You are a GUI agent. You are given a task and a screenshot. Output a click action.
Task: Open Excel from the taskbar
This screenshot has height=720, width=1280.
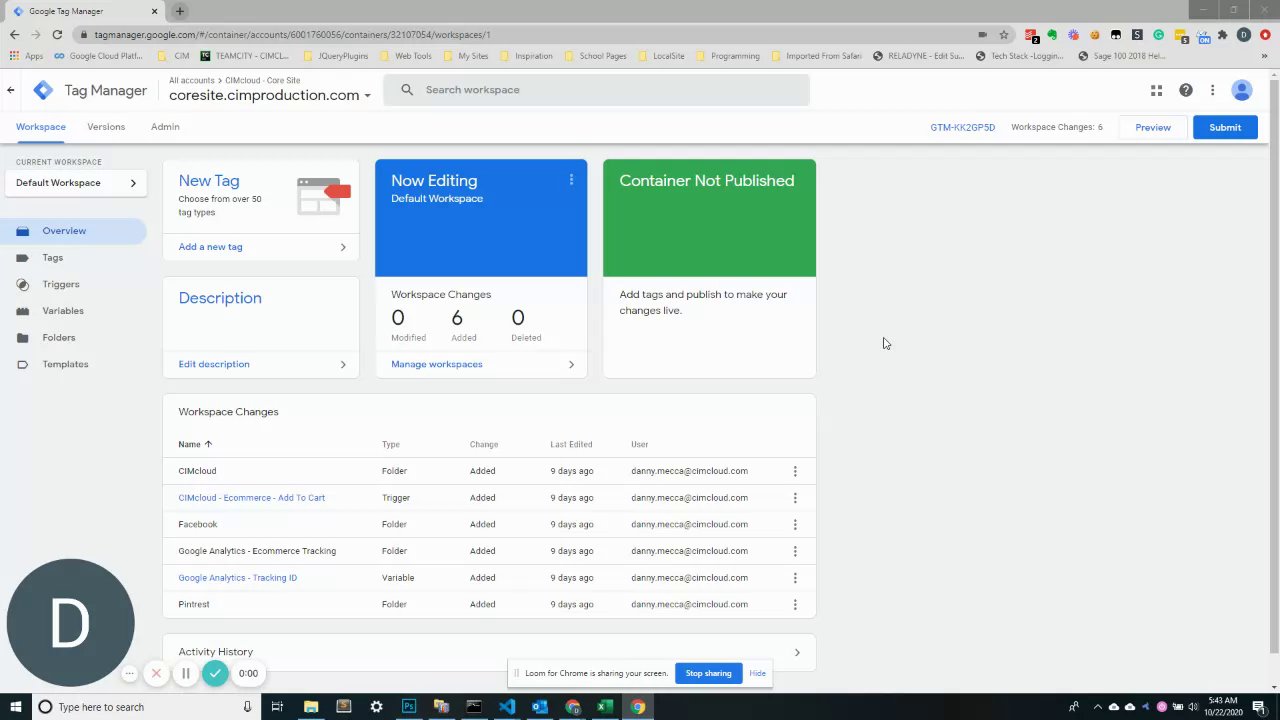coord(605,707)
